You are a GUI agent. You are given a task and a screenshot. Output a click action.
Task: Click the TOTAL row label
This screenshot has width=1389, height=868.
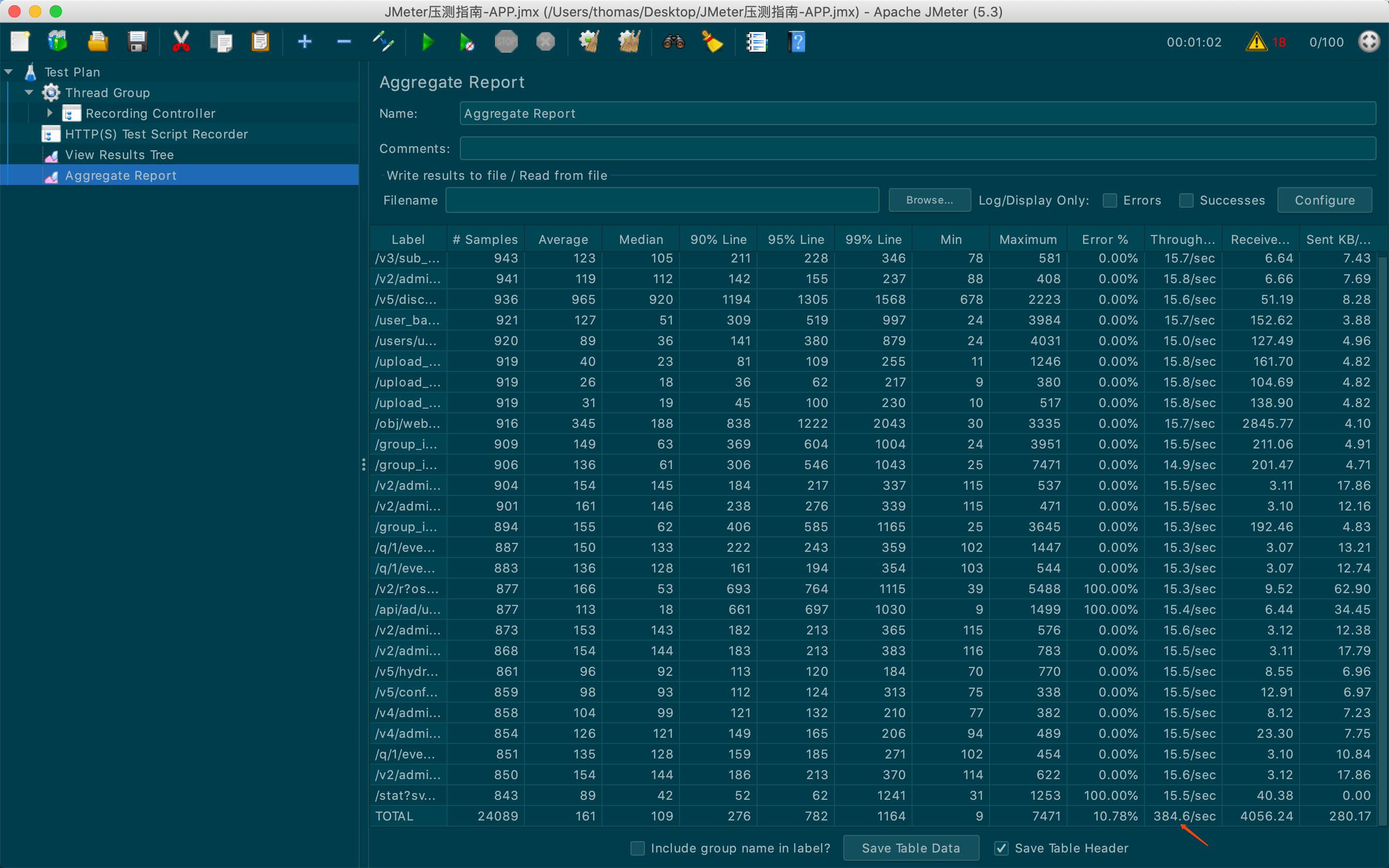tap(394, 816)
